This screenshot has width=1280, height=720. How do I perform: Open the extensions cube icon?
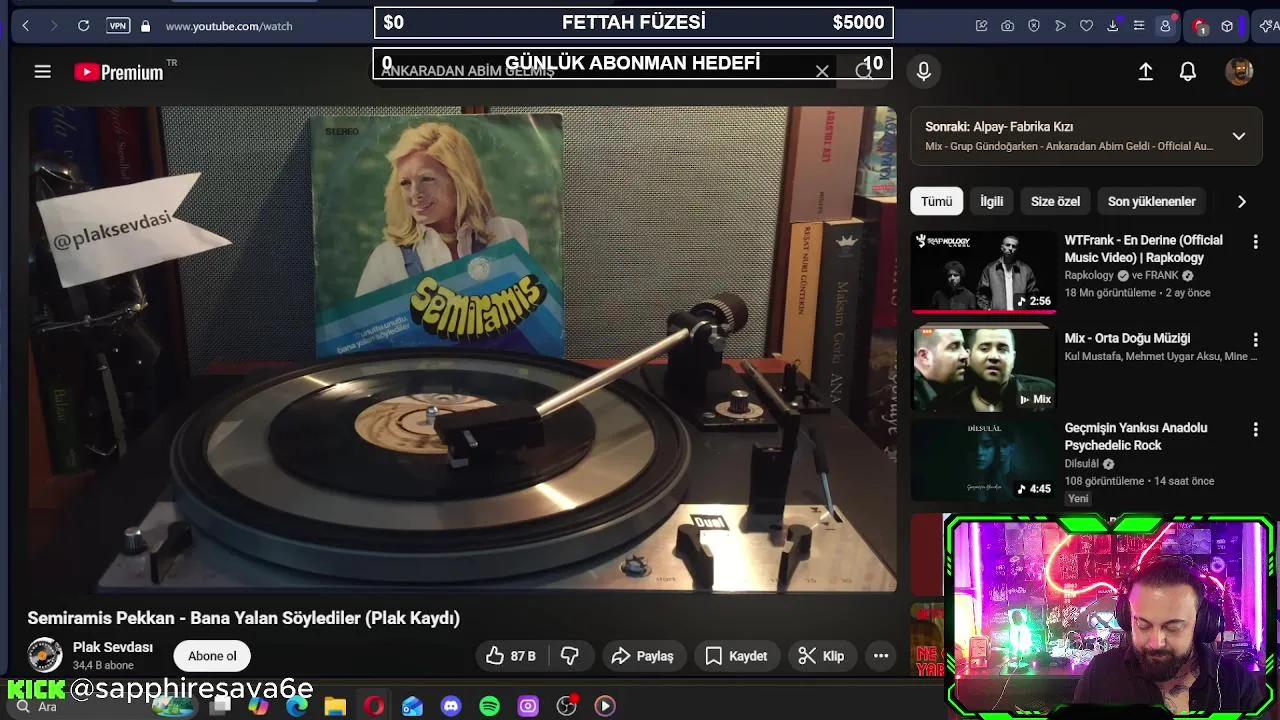pyautogui.click(x=1227, y=26)
